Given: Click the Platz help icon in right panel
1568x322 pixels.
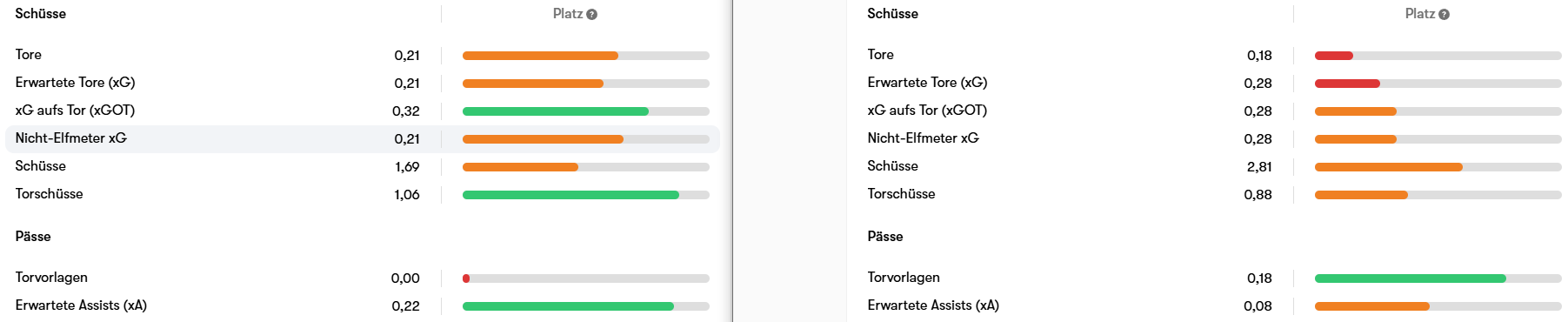Looking at the screenshot, I should click(1444, 14).
